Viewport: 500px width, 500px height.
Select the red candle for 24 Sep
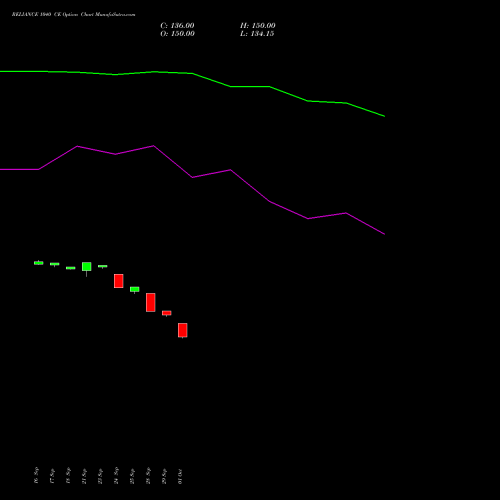point(119,281)
